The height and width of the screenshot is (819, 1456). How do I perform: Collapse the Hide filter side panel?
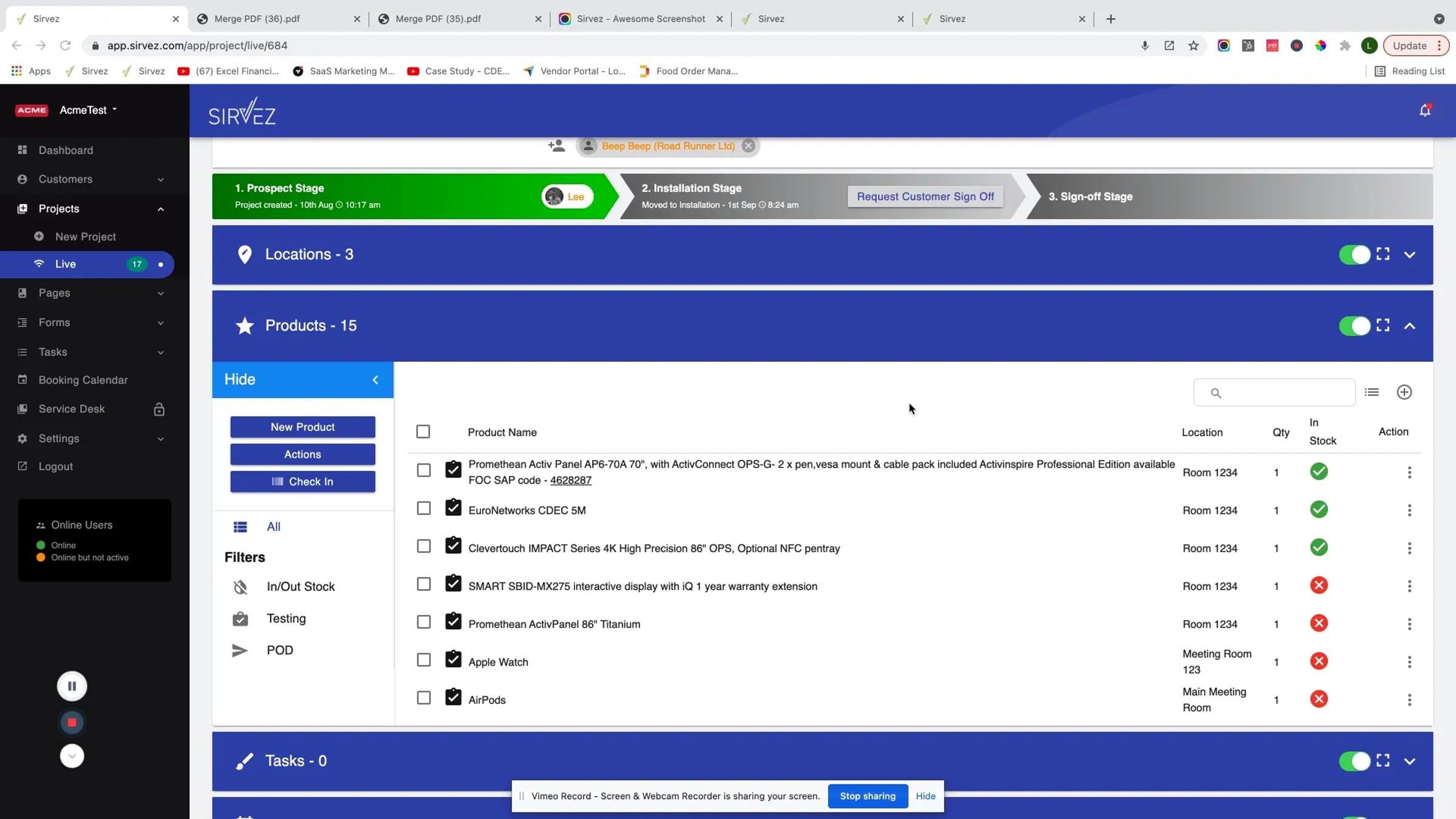tap(303, 380)
